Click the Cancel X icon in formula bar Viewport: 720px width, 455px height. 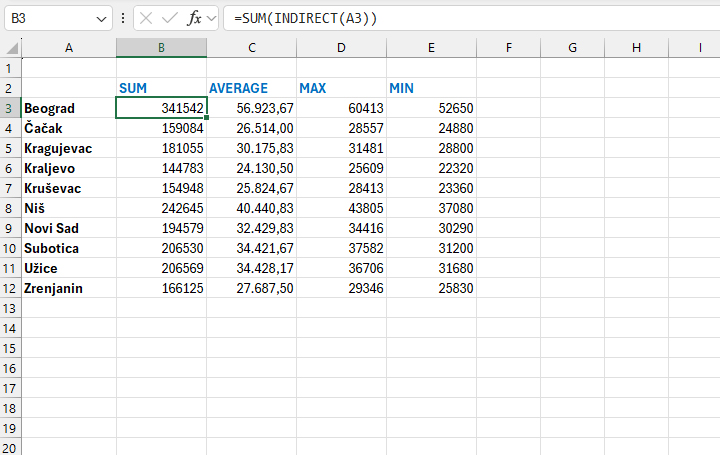pos(146,18)
